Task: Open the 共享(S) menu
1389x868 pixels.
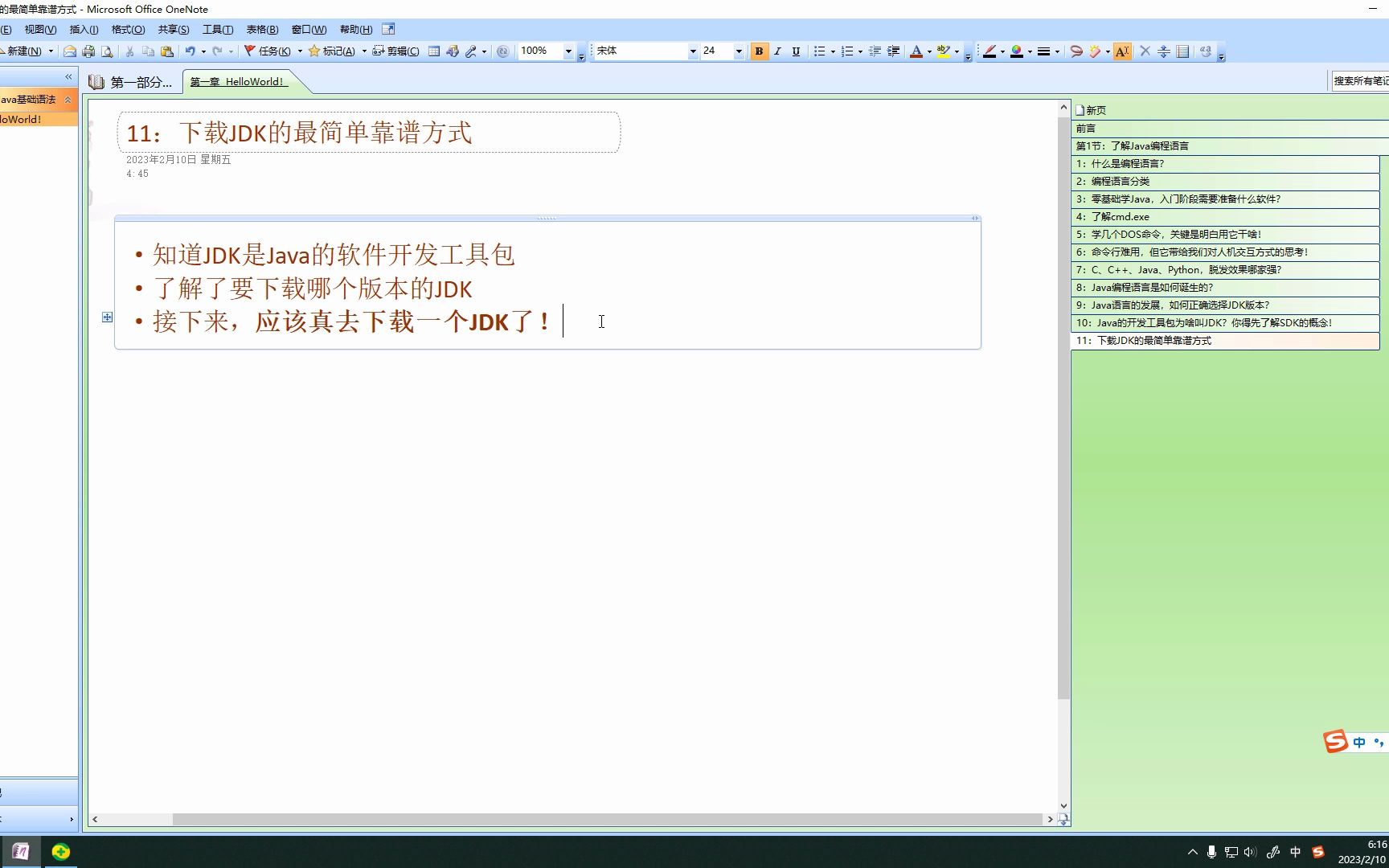Action: coord(174,30)
